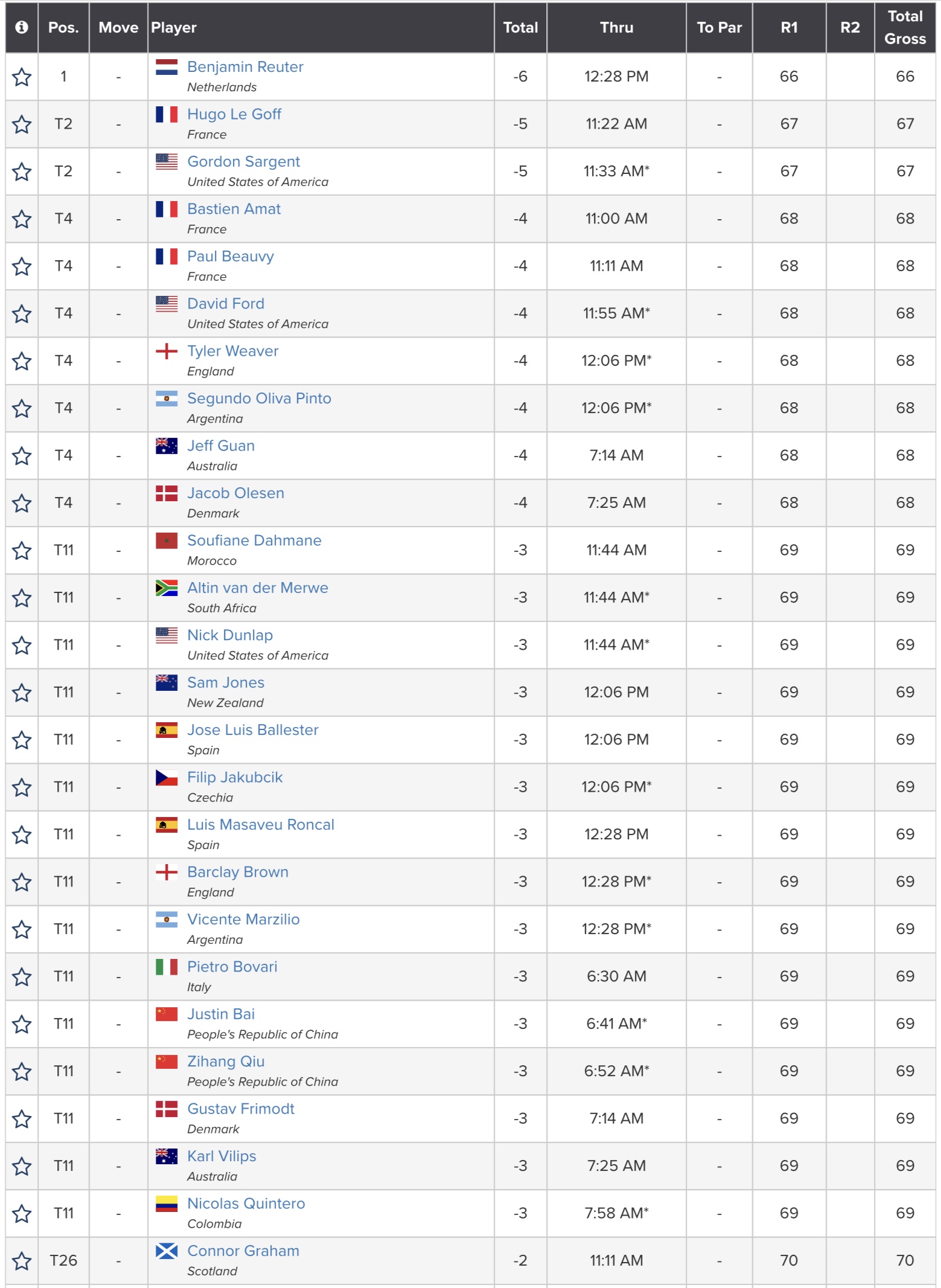Click South Africa flag by Altin van der Merwe
This screenshot has height=1288, width=941.
click(x=167, y=588)
